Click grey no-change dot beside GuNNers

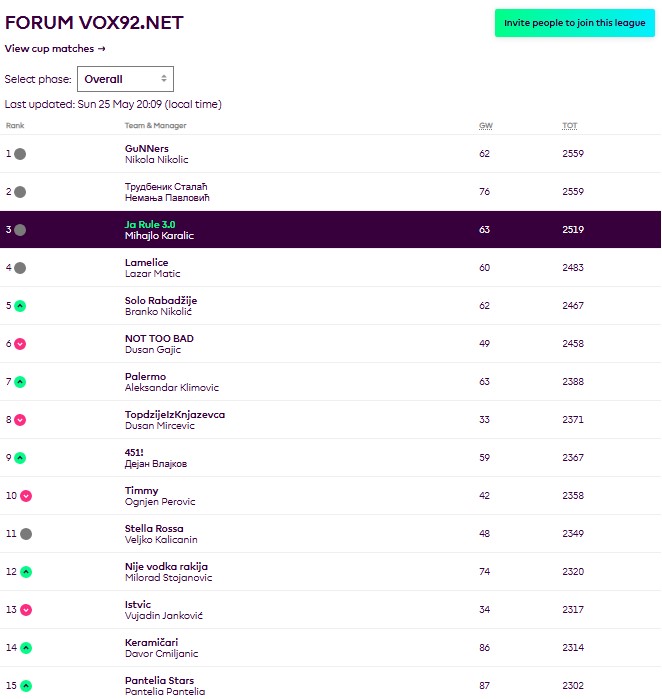[x=20, y=154]
